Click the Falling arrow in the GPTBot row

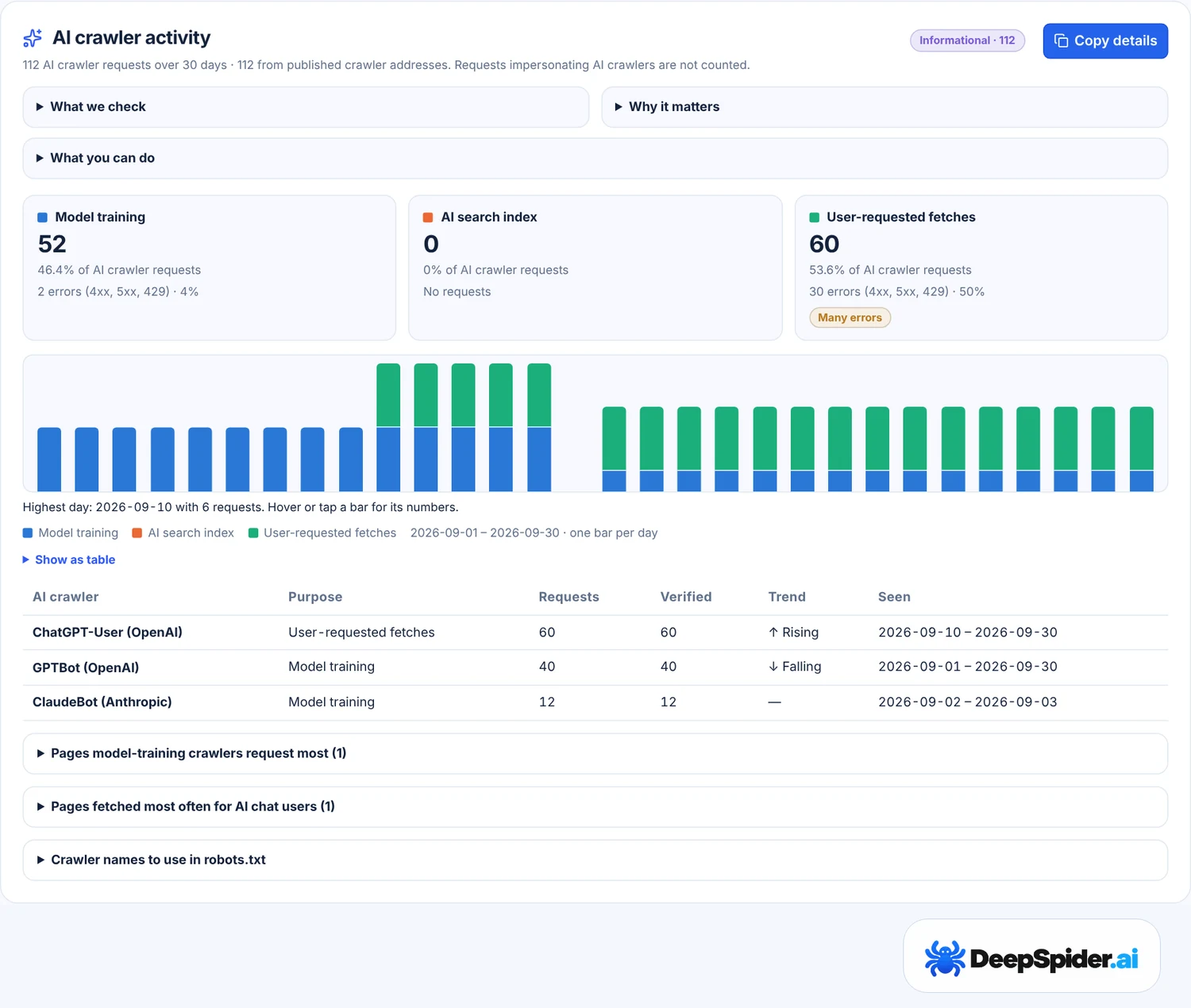(773, 667)
